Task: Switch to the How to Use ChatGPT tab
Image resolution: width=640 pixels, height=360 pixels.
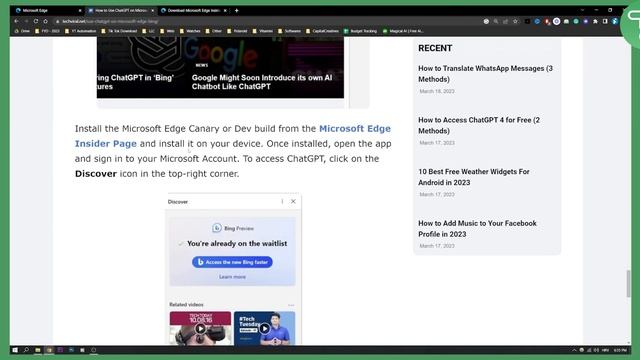Action: pyautogui.click(x=121, y=11)
